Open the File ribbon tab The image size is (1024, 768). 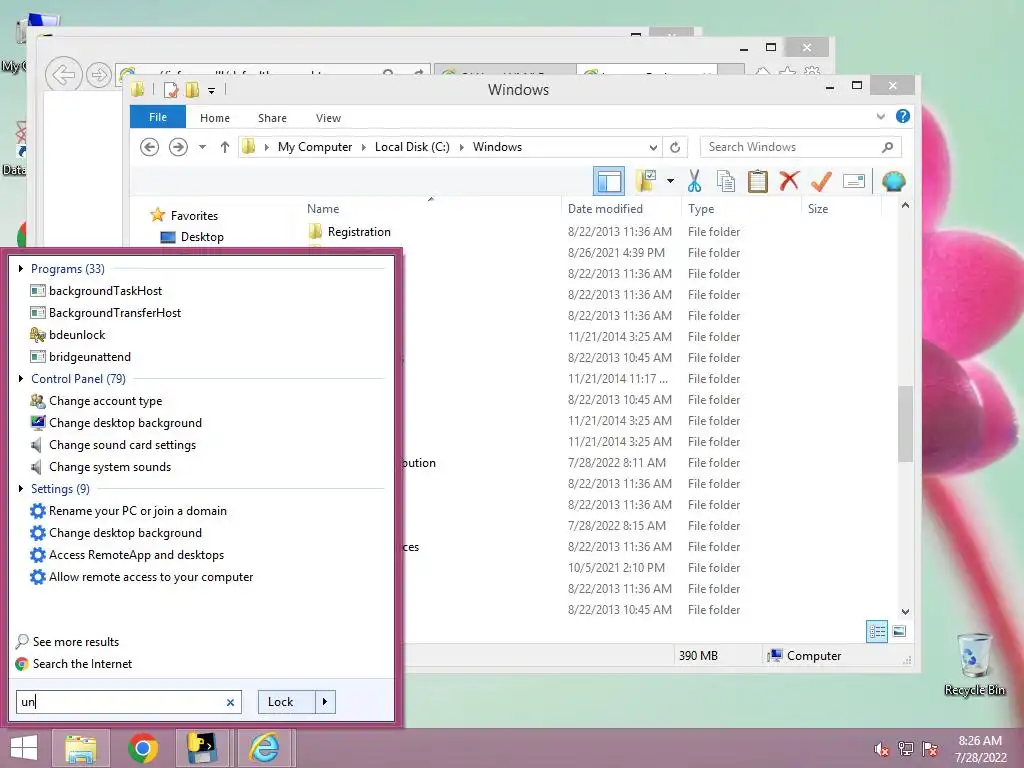[x=157, y=117]
